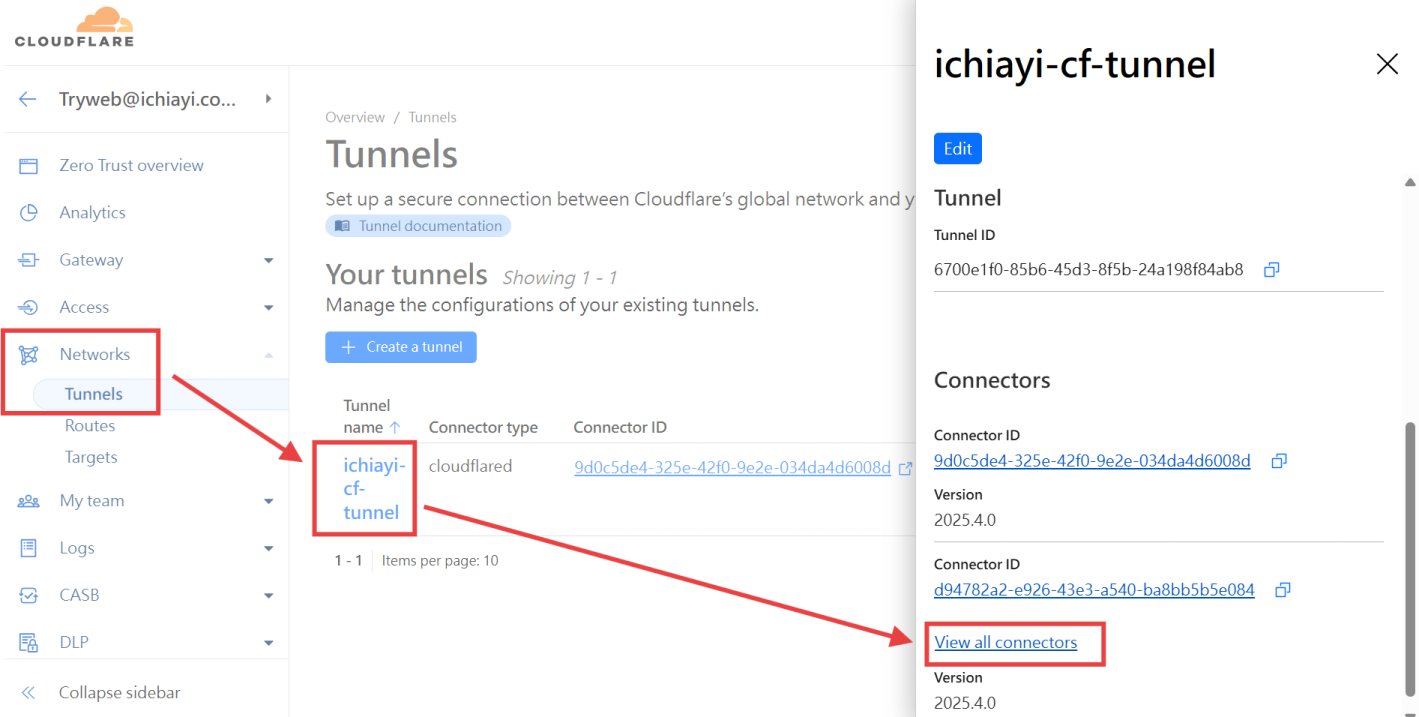Close the ichiayi-cf-tunnel side panel
Image resolution: width=1419 pixels, height=717 pixels.
[1387, 64]
